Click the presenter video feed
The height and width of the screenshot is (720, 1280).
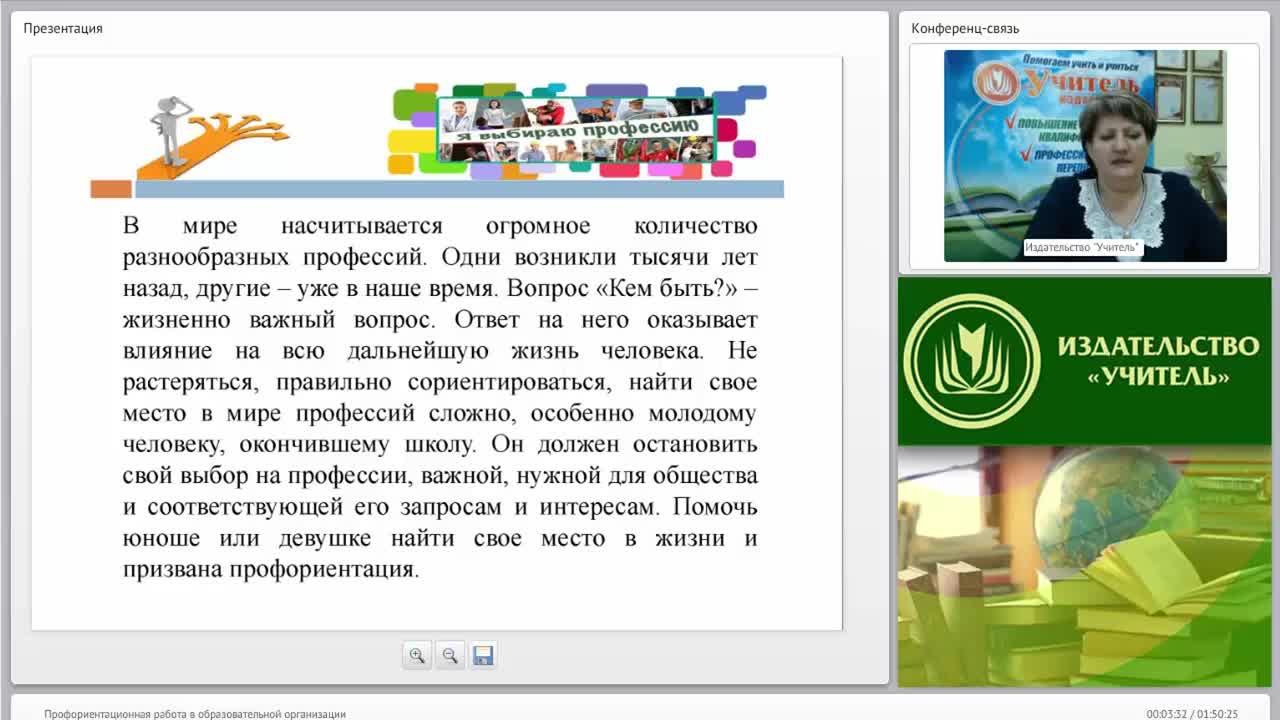[1085, 156]
